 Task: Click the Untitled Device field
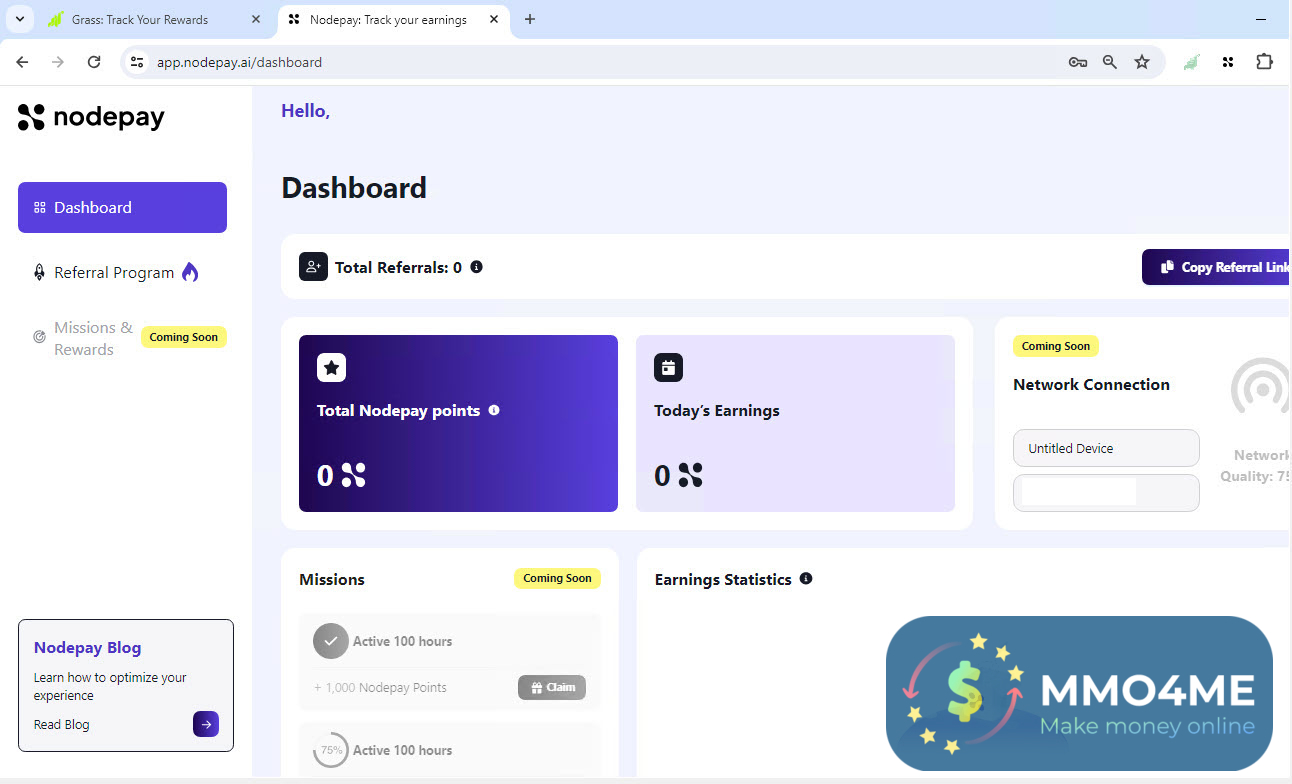tap(1106, 448)
